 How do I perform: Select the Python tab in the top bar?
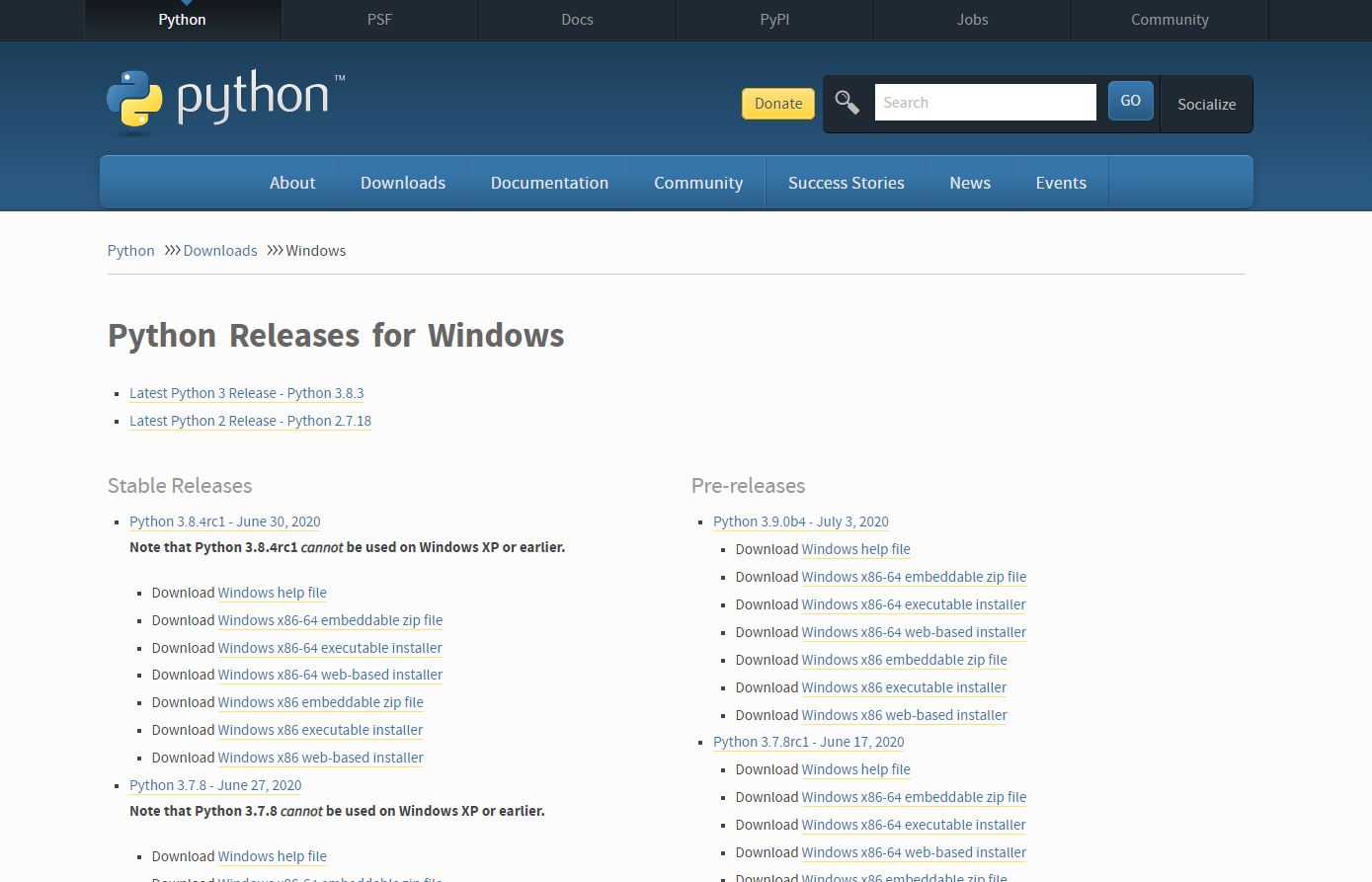(183, 20)
